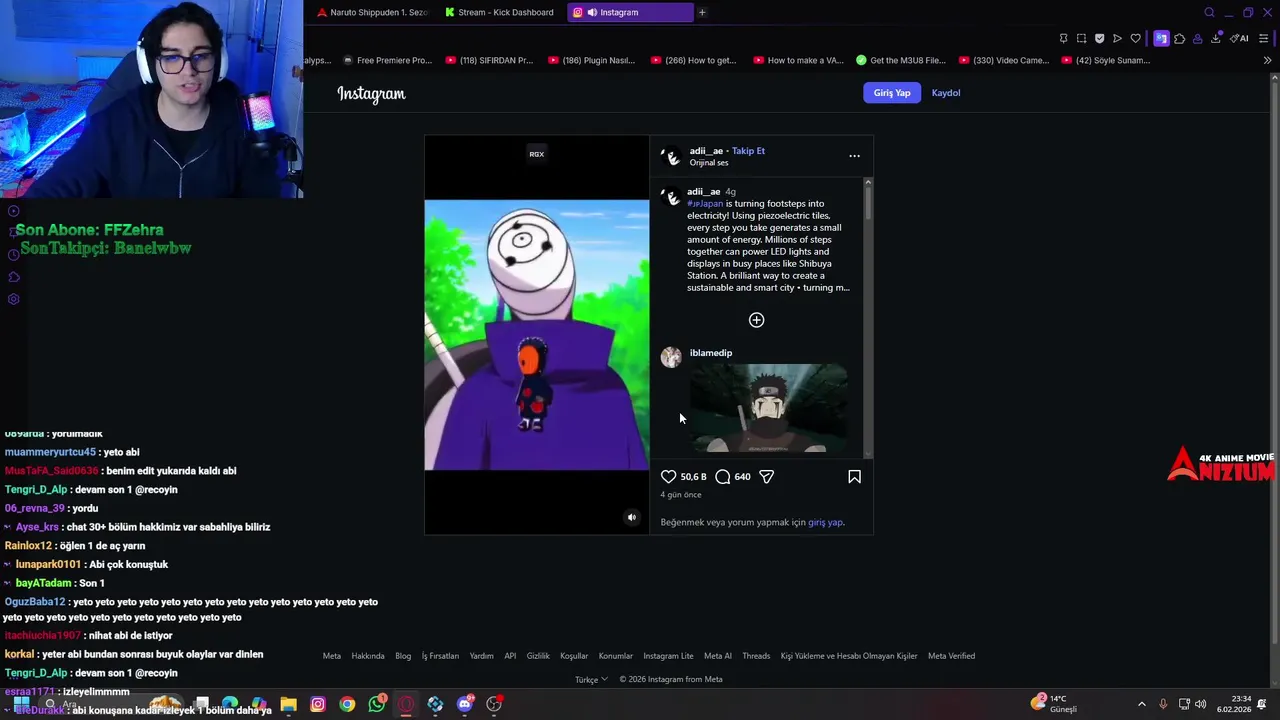
Task: Open the How to make a VA... bookmark
Action: (x=798, y=60)
